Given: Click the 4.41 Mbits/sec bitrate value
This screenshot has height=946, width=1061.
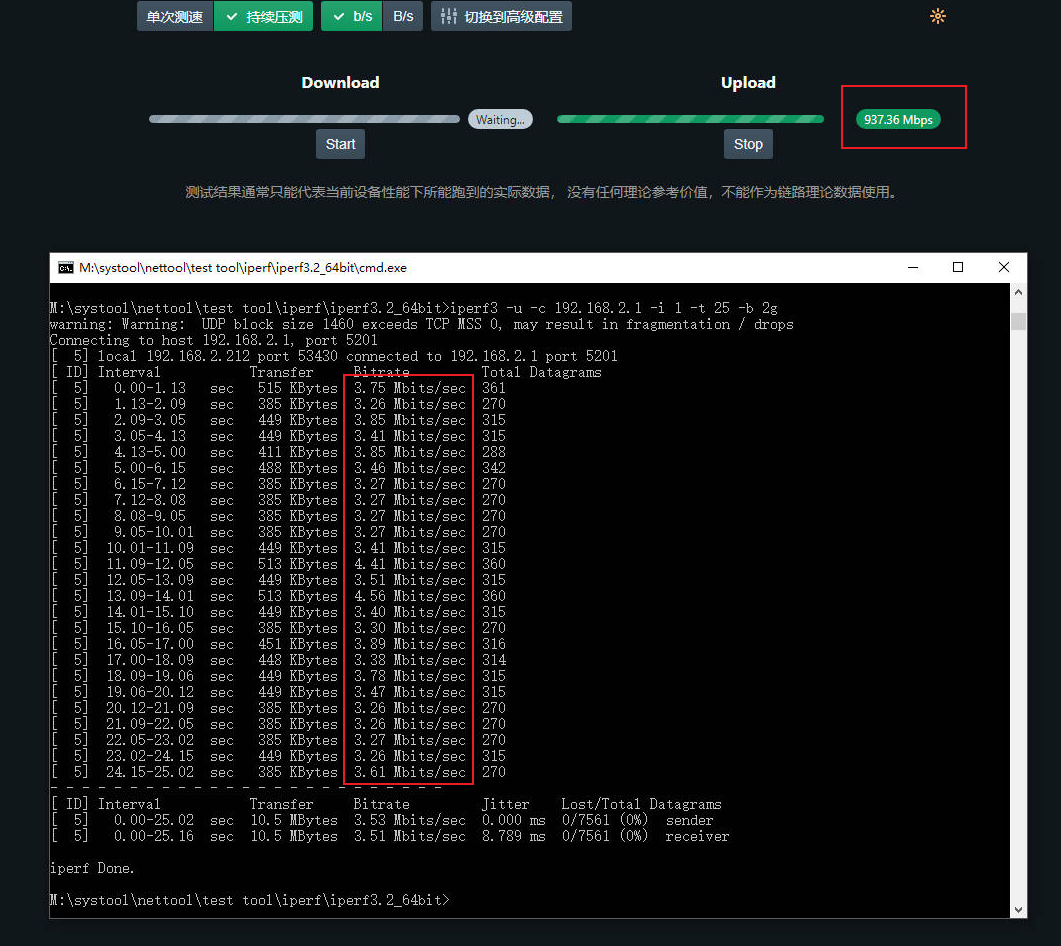Looking at the screenshot, I should [410, 564].
